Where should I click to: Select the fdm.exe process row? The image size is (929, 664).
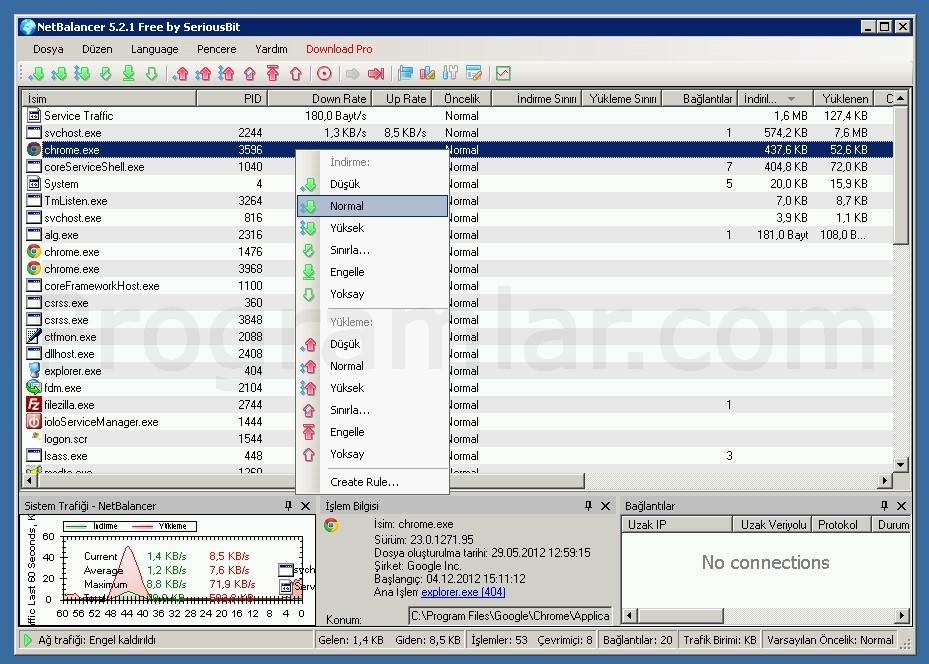(x=457, y=388)
